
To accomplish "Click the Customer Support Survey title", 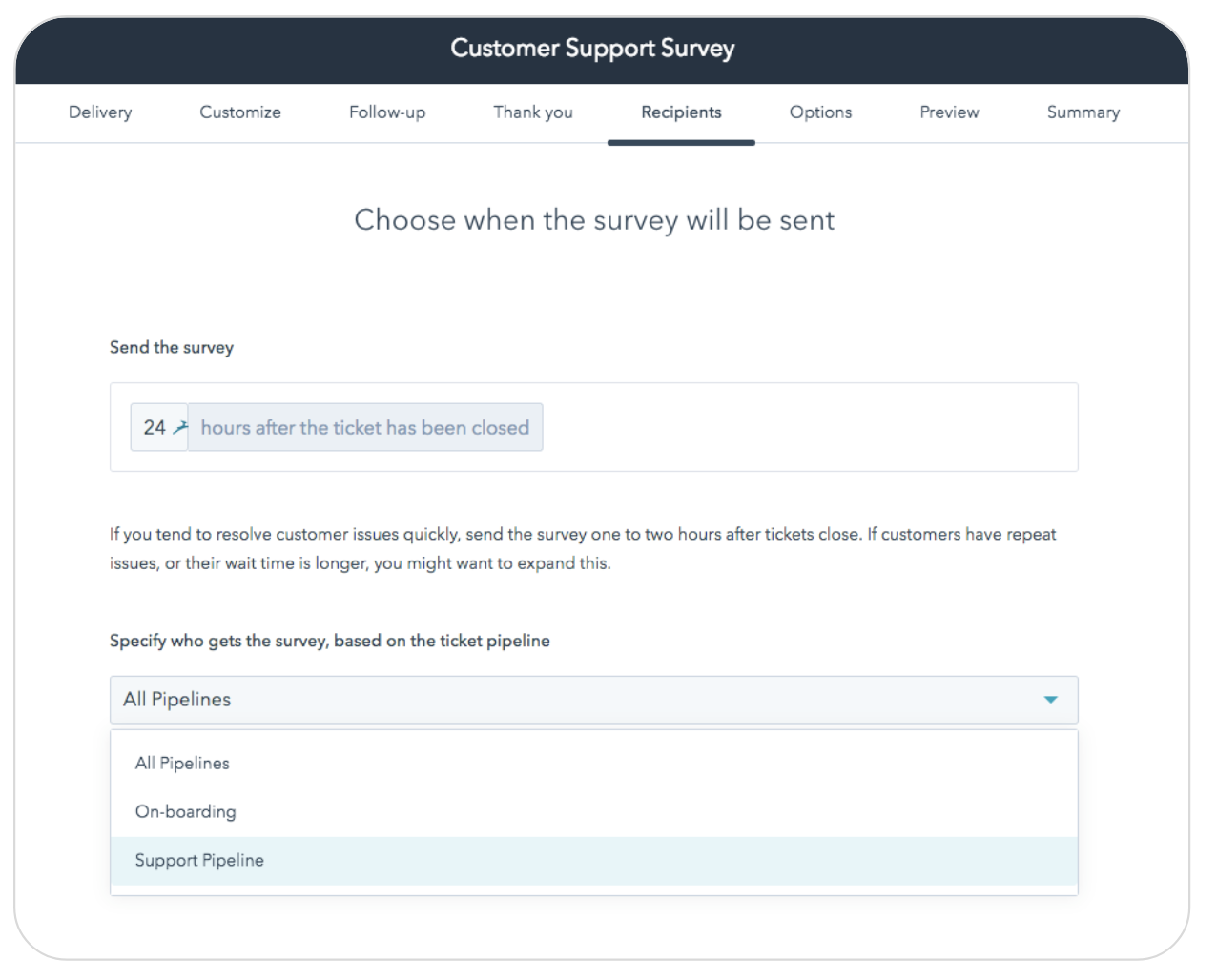I will coord(592,49).
